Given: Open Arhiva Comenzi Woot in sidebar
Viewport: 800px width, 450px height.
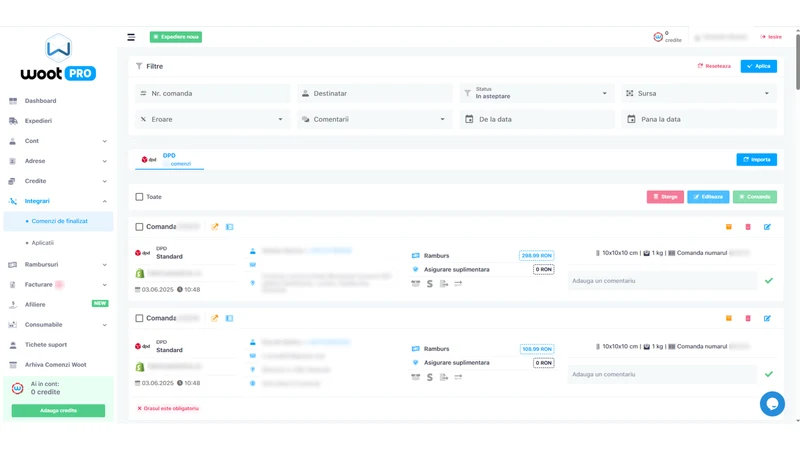Looking at the screenshot, I should click(x=58, y=364).
